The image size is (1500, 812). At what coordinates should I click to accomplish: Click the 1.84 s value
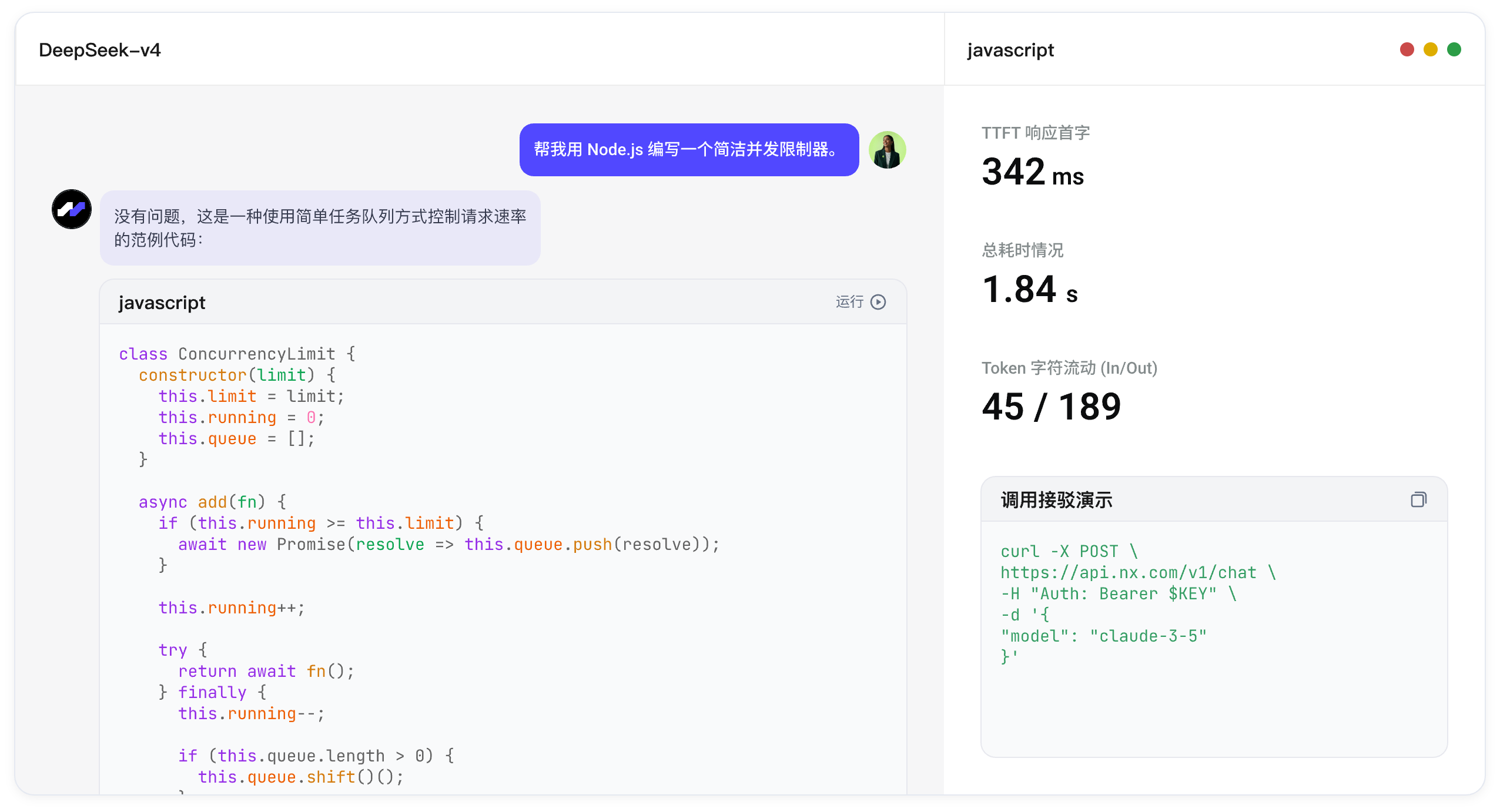1030,290
